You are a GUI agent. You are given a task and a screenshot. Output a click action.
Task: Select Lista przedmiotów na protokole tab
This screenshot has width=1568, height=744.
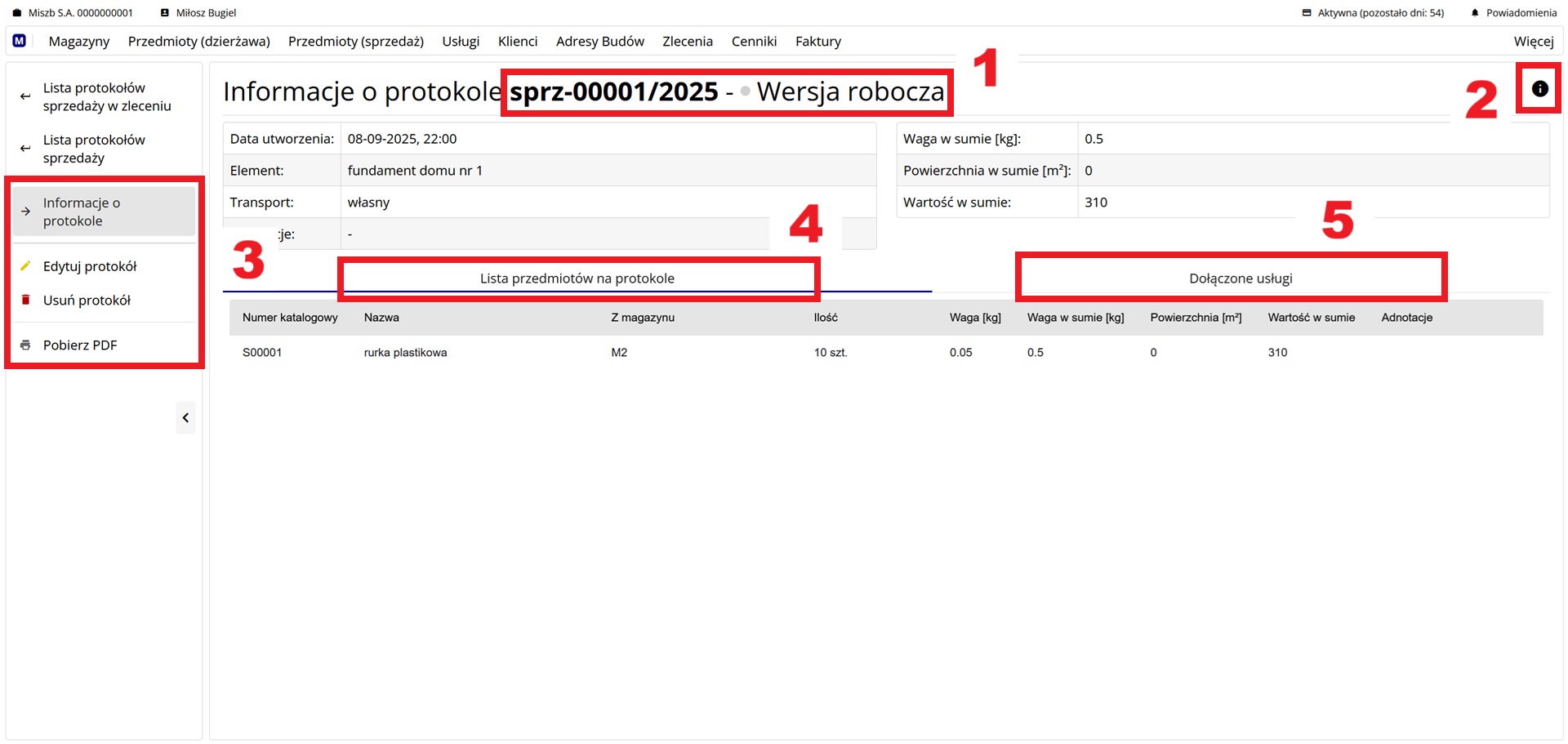(x=577, y=278)
